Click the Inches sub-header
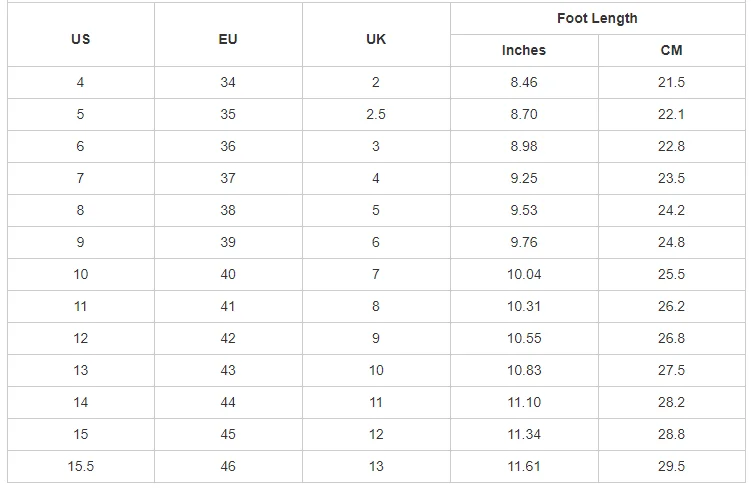 [x=524, y=50]
